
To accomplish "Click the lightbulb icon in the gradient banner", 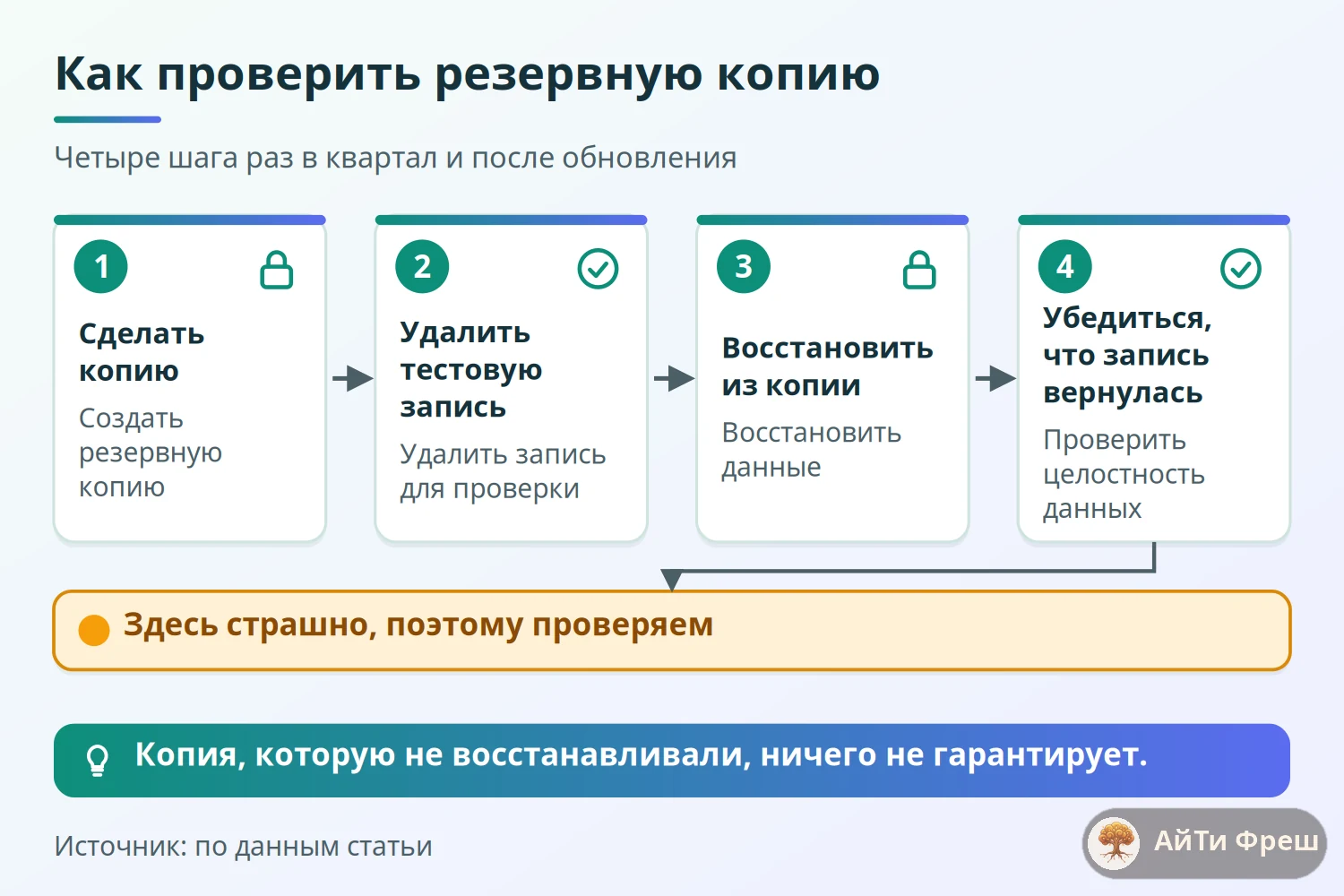I will (97, 760).
